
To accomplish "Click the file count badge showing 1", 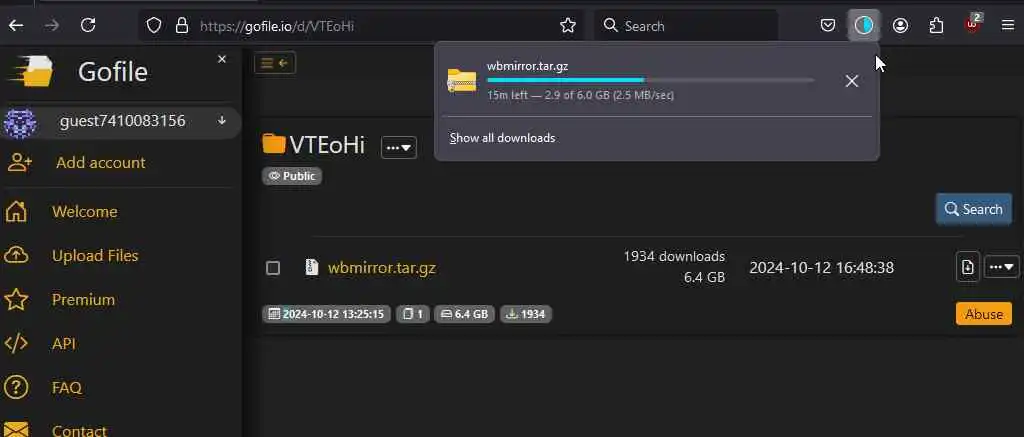I will (413, 314).
